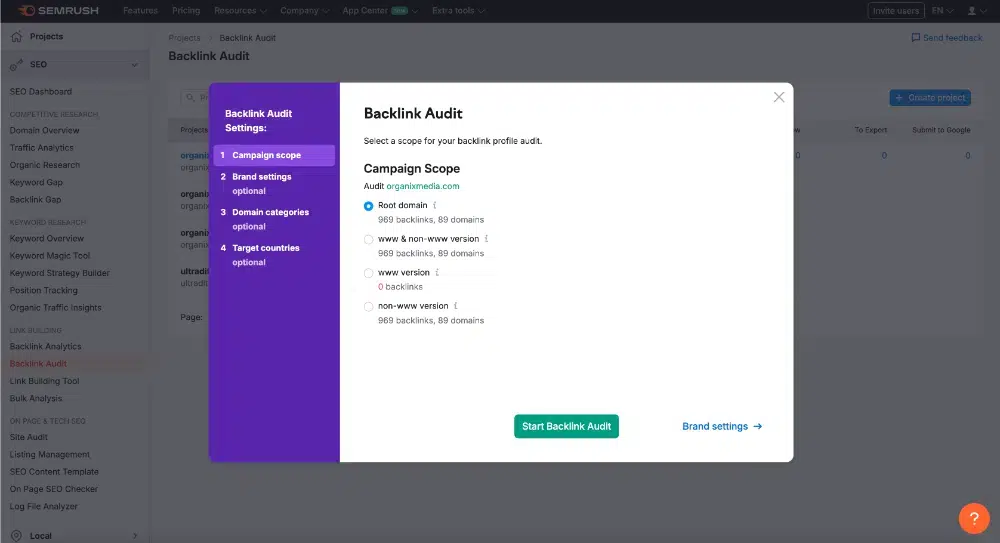Viewport: 1000px width, 543px height.
Task: Close the Backlink Audit dialog
Action: point(779,97)
